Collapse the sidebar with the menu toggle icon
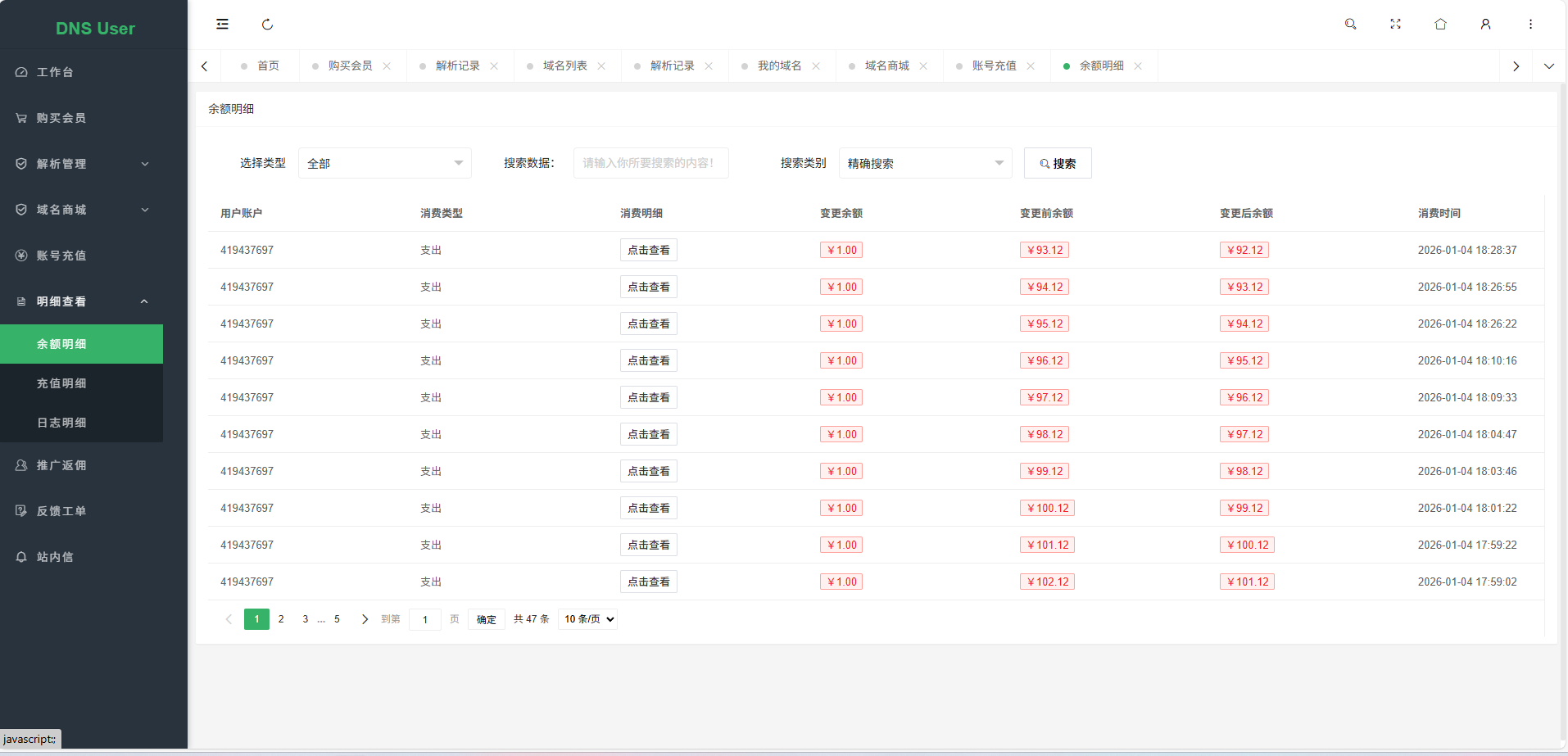This screenshot has height=756, width=1568. tap(222, 25)
